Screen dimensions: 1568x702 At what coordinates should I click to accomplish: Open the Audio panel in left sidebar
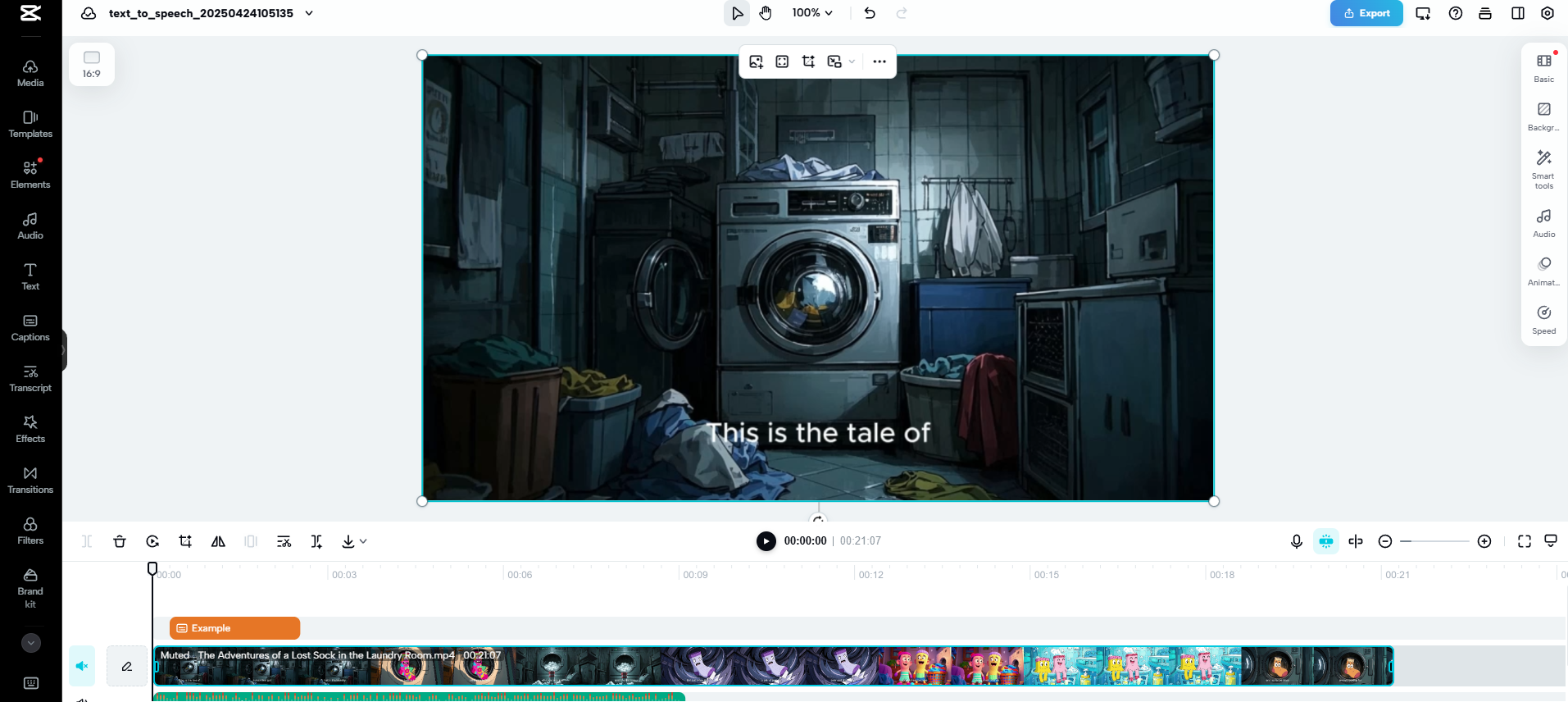tap(30, 226)
